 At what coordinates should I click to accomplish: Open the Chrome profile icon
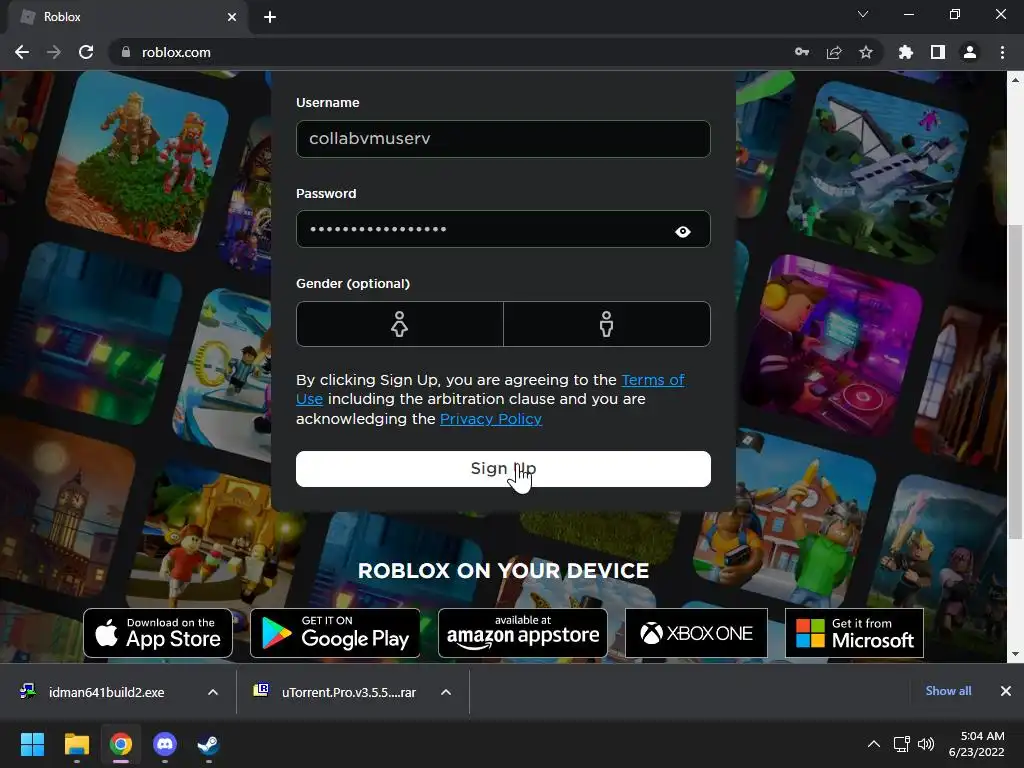pyautogui.click(x=970, y=52)
